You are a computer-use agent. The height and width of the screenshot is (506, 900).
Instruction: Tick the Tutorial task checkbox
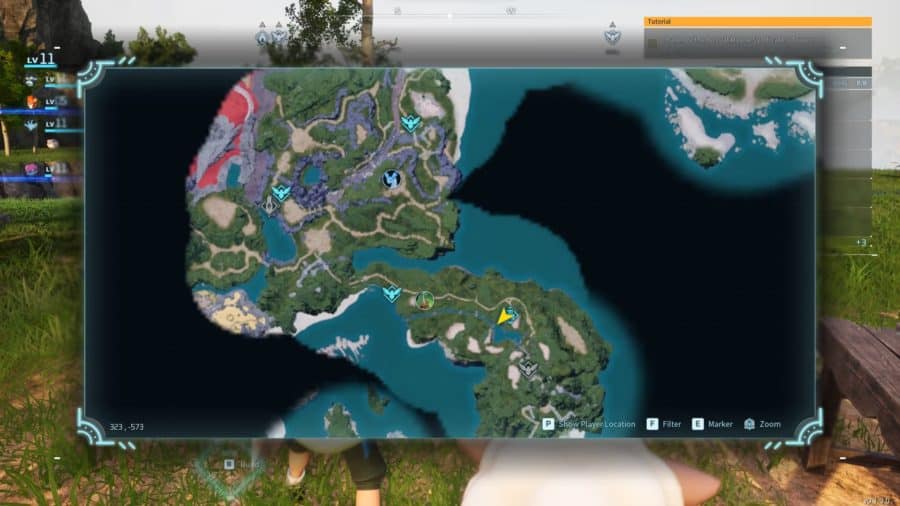click(x=652, y=43)
